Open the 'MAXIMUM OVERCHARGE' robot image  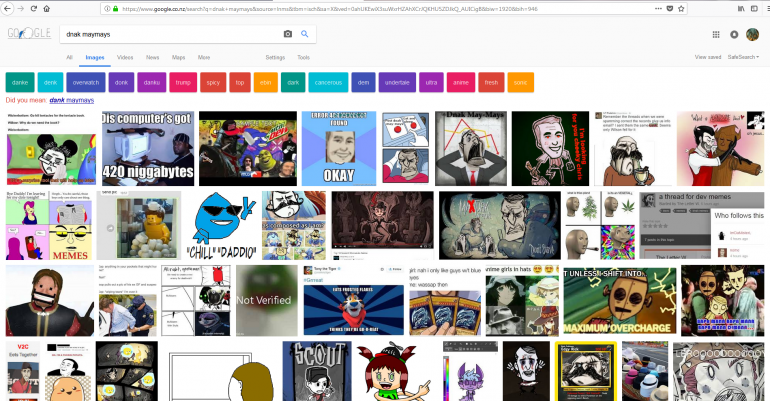620,300
